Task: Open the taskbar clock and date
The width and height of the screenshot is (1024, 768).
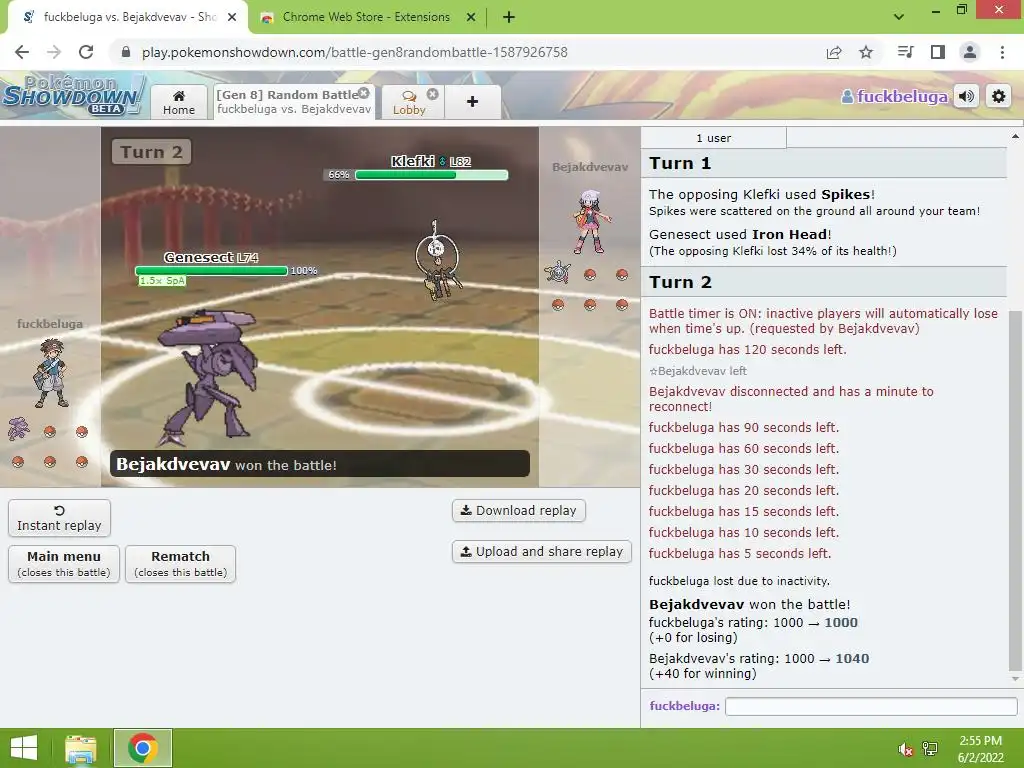Action: coord(980,749)
